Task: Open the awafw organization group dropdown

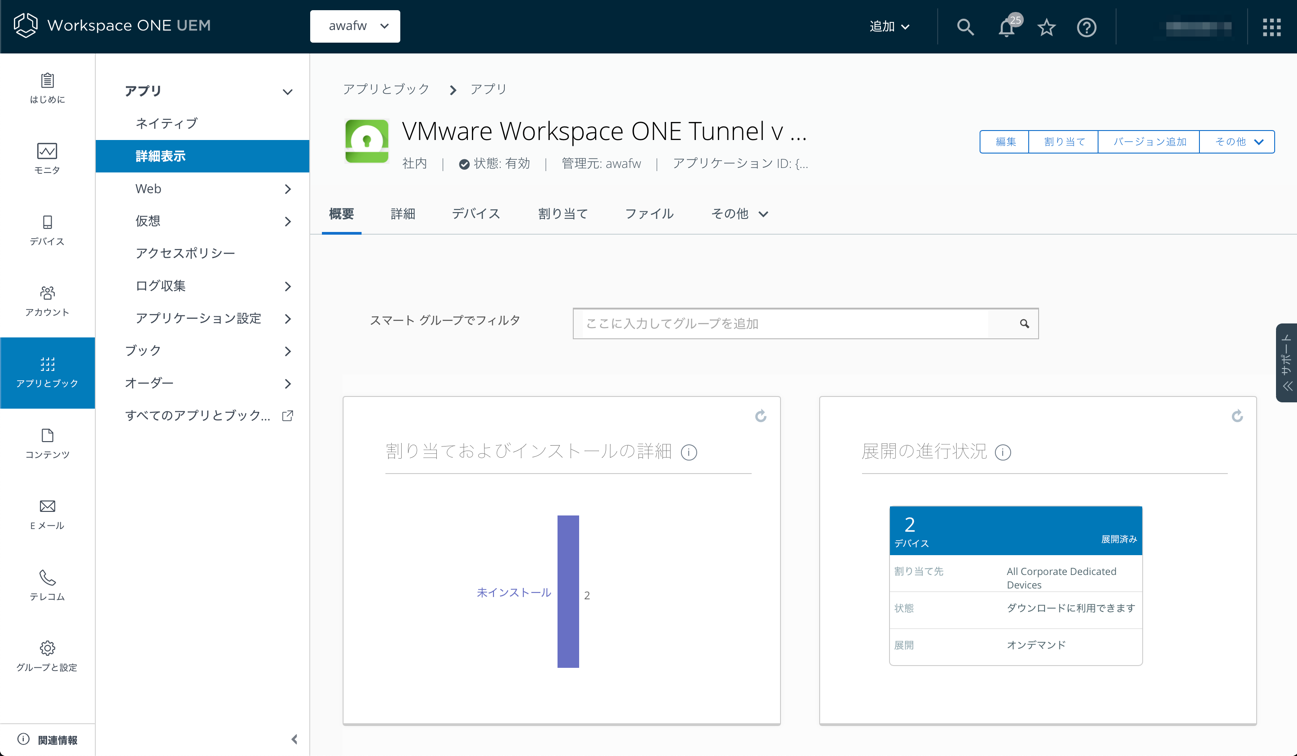Action: point(355,26)
